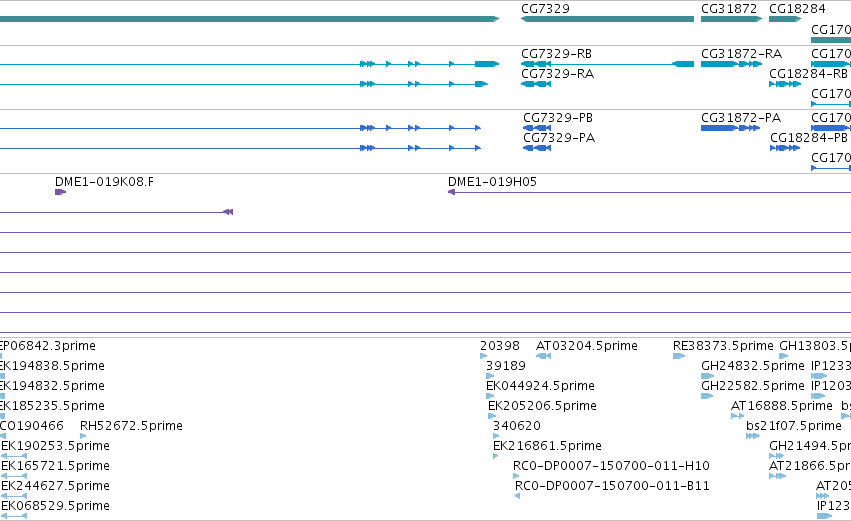Screen dimensions: 851x521
Task: Select the CG31872 gene label
Action: pyautogui.click(x=728, y=9)
